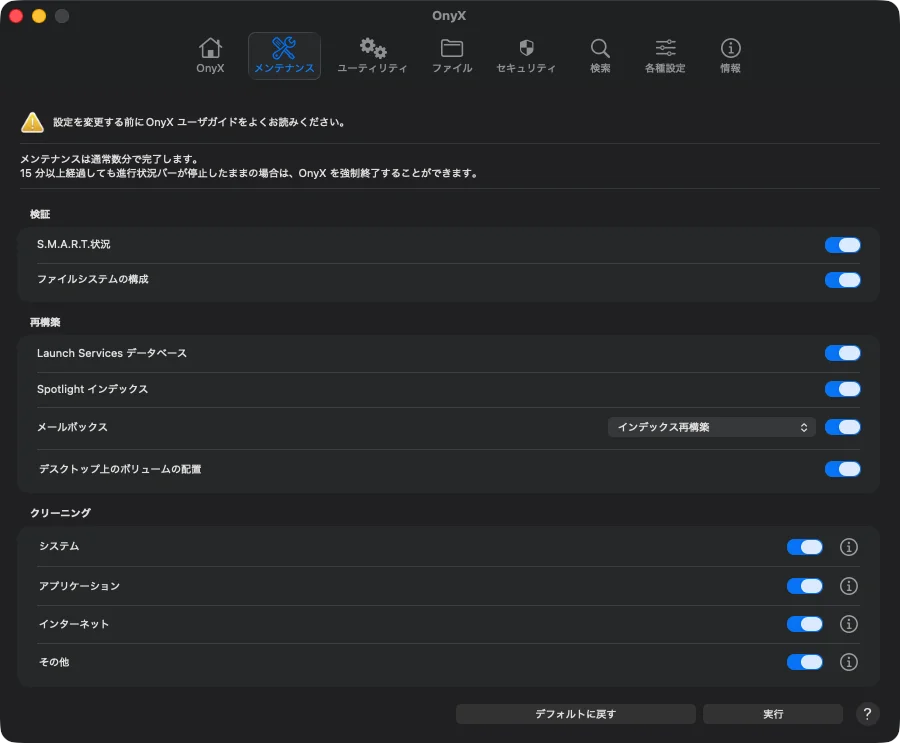Click the 再構築 section heading

[x=45, y=322]
